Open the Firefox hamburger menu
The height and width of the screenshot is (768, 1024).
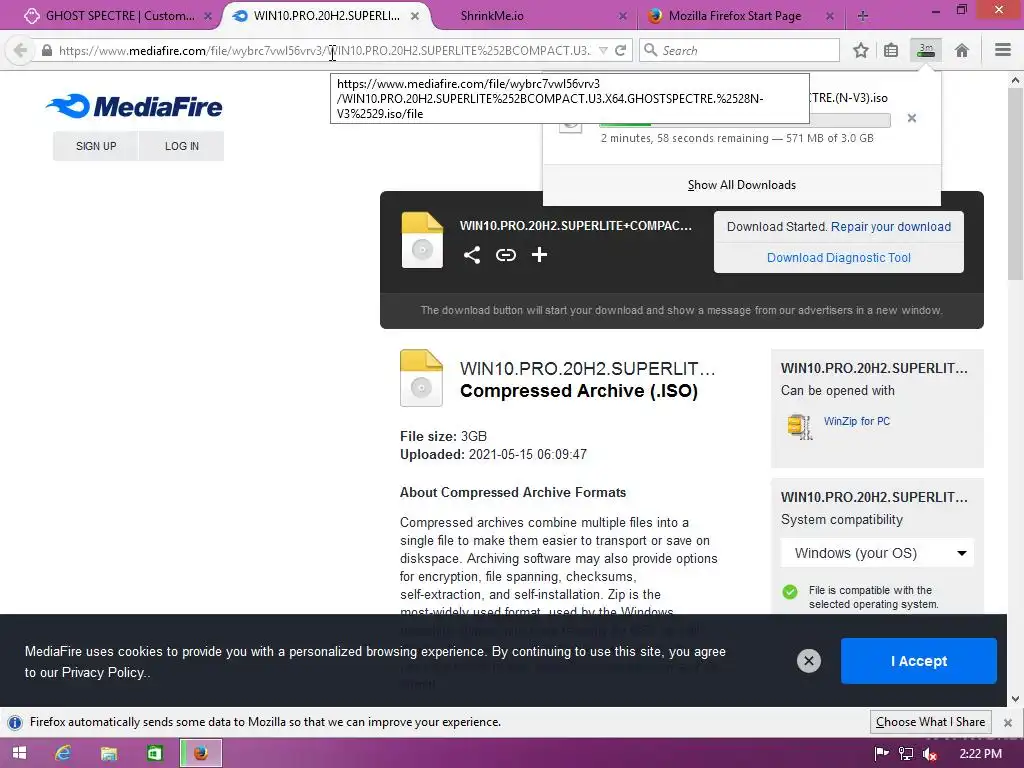[x=1002, y=50]
